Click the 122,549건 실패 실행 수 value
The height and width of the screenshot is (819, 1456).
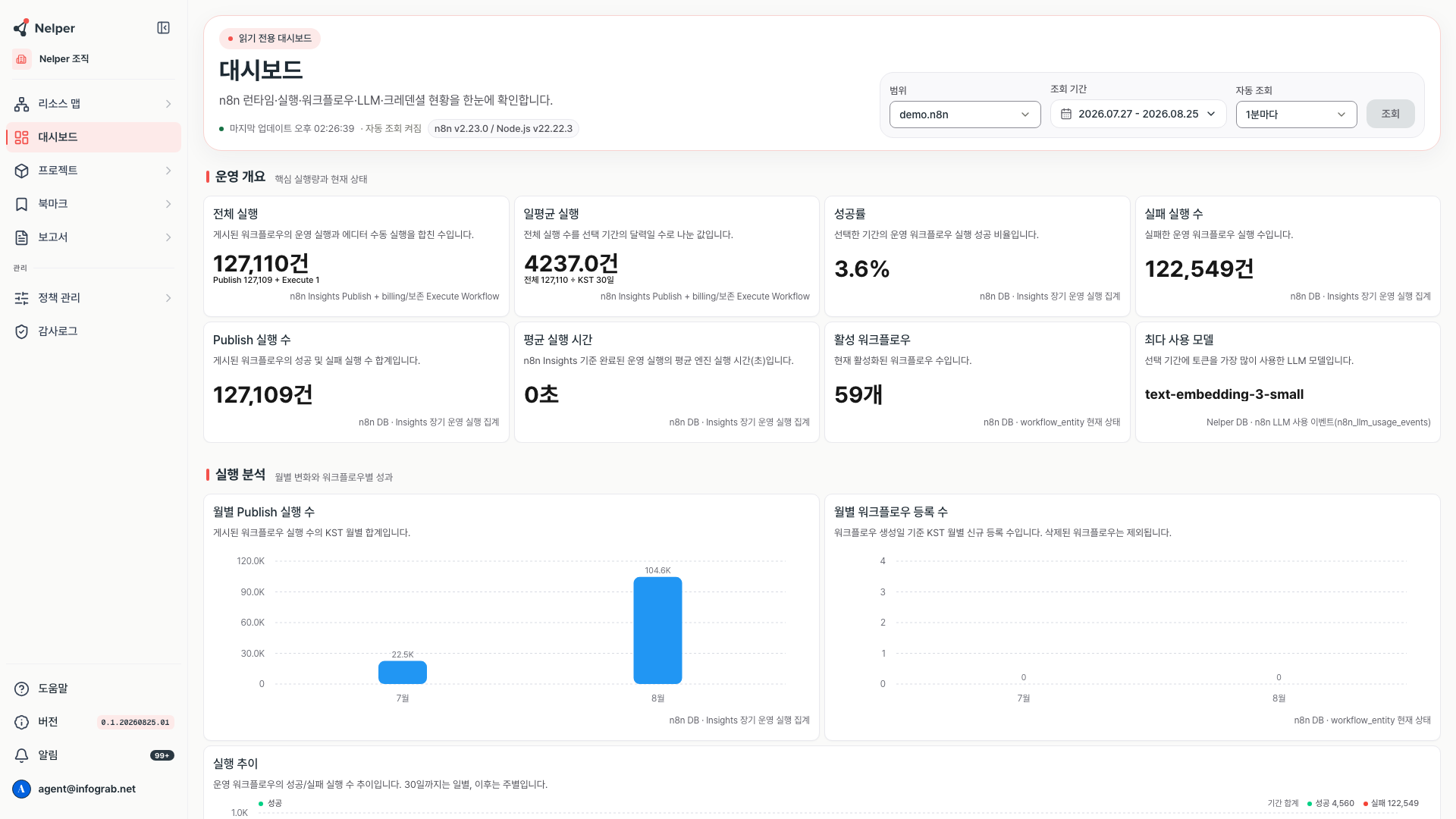(x=1199, y=268)
